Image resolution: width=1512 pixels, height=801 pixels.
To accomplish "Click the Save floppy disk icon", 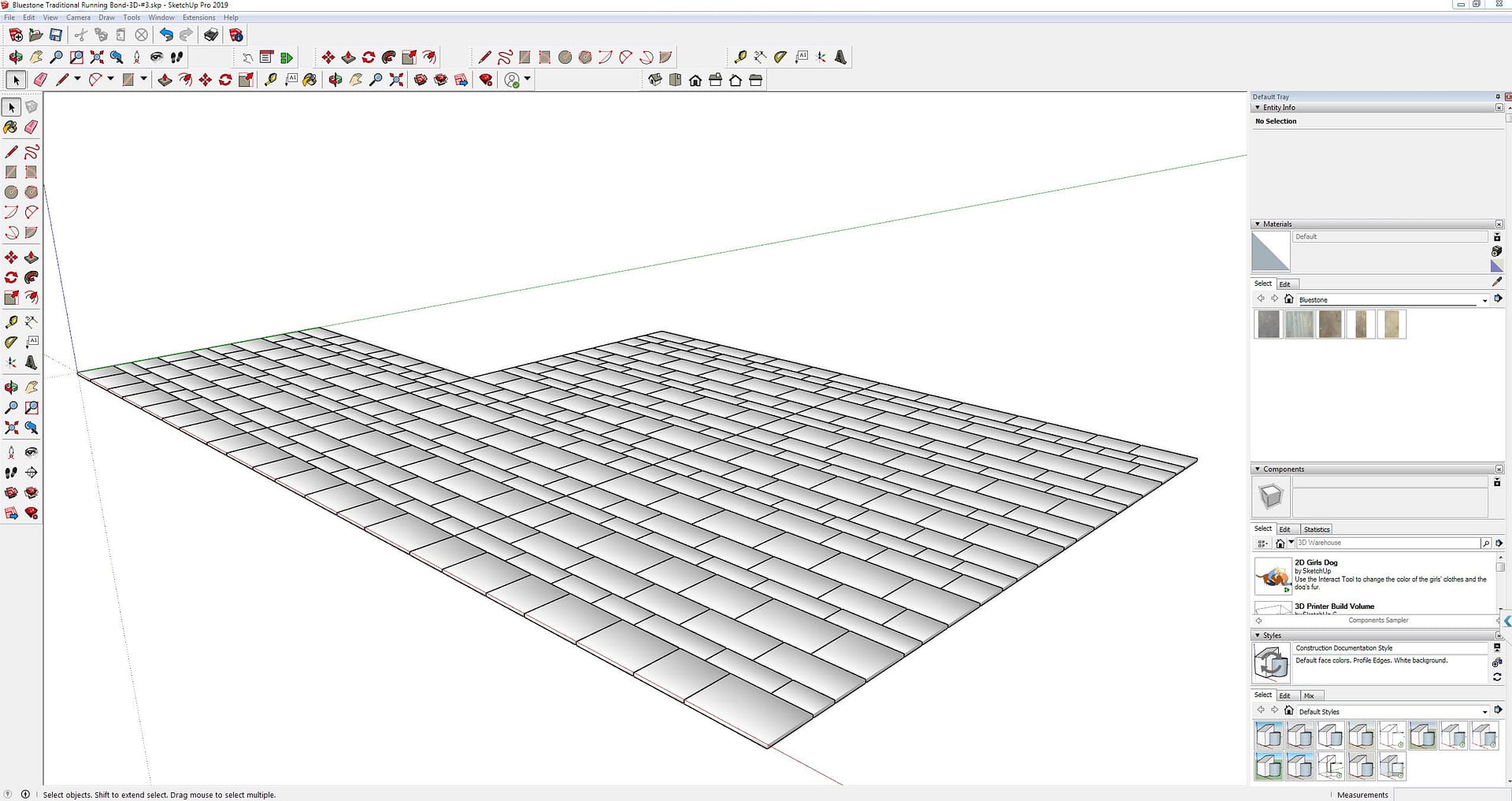I will coord(56,35).
